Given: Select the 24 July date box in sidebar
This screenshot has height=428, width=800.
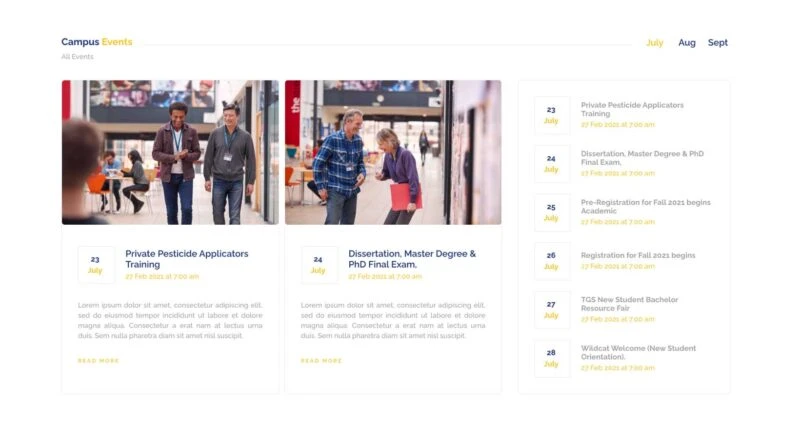Looking at the screenshot, I should [x=551, y=164].
